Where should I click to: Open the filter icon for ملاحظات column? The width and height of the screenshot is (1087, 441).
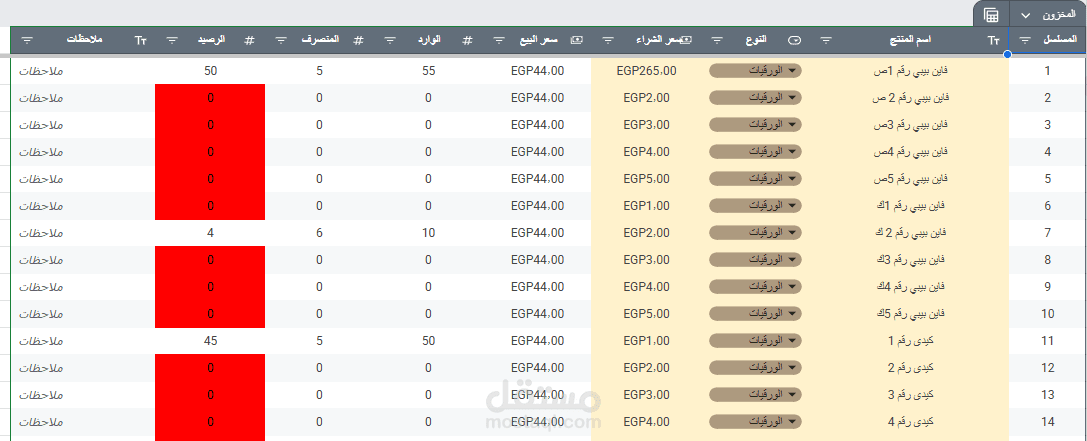tap(27, 40)
